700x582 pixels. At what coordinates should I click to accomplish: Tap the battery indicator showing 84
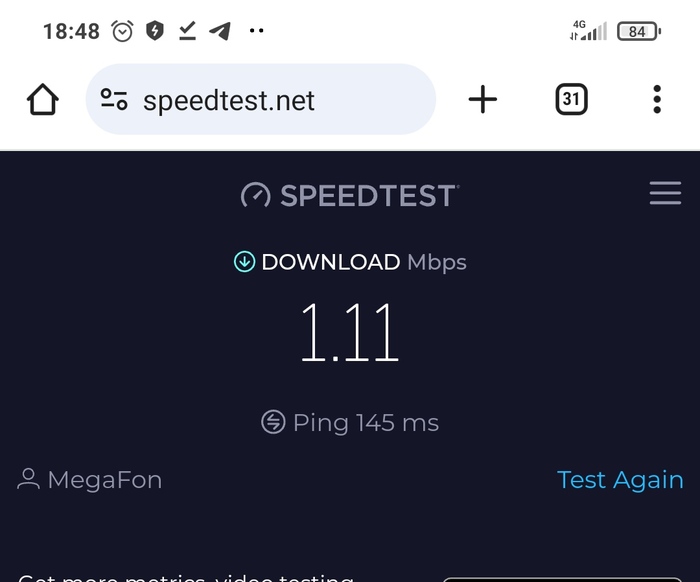[638, 31]
